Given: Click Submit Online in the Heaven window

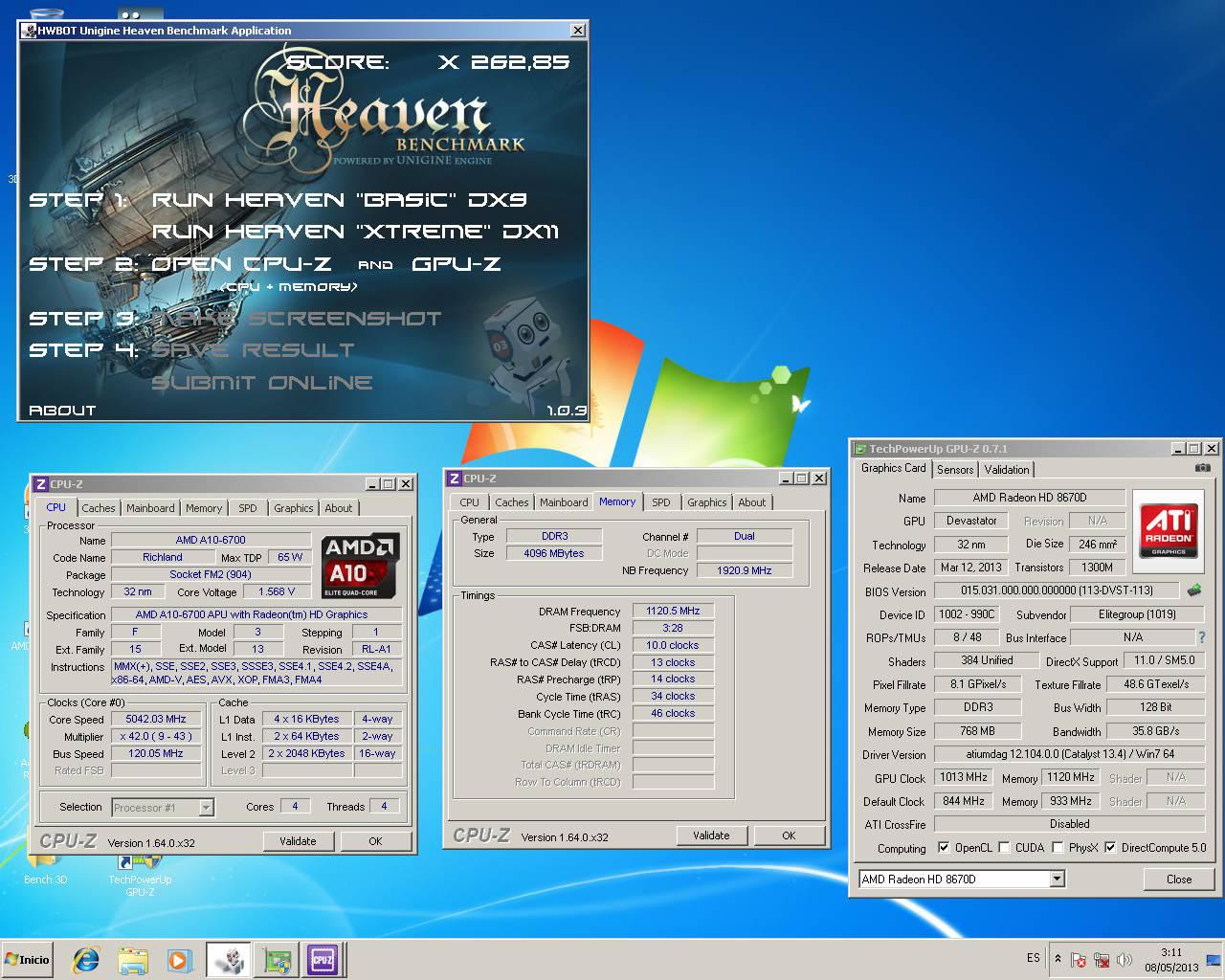Looking at the screenshot, I should (262, 383).
